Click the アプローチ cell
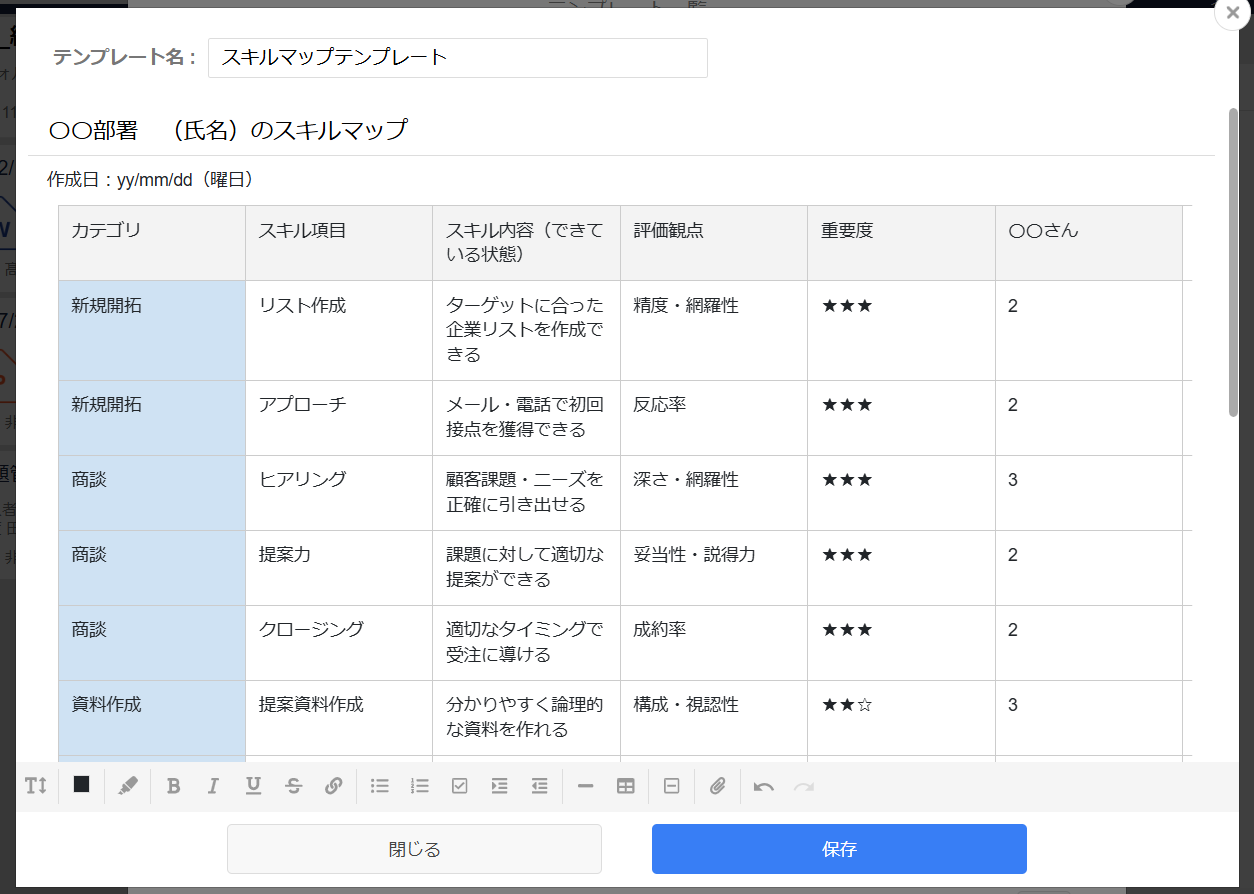1254x894 pixels. pos(339,418)
